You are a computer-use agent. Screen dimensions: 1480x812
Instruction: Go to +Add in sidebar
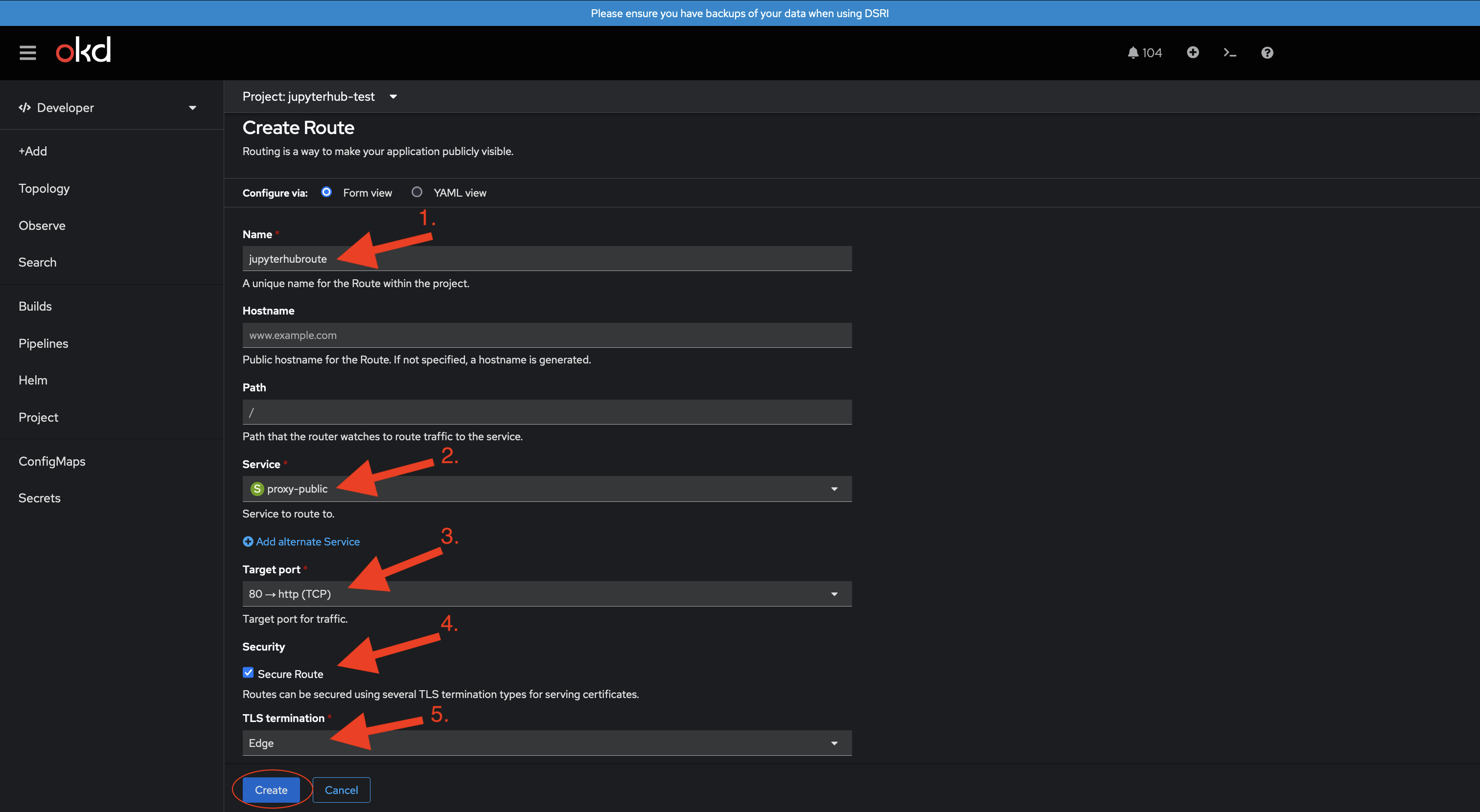coord(33,151)
